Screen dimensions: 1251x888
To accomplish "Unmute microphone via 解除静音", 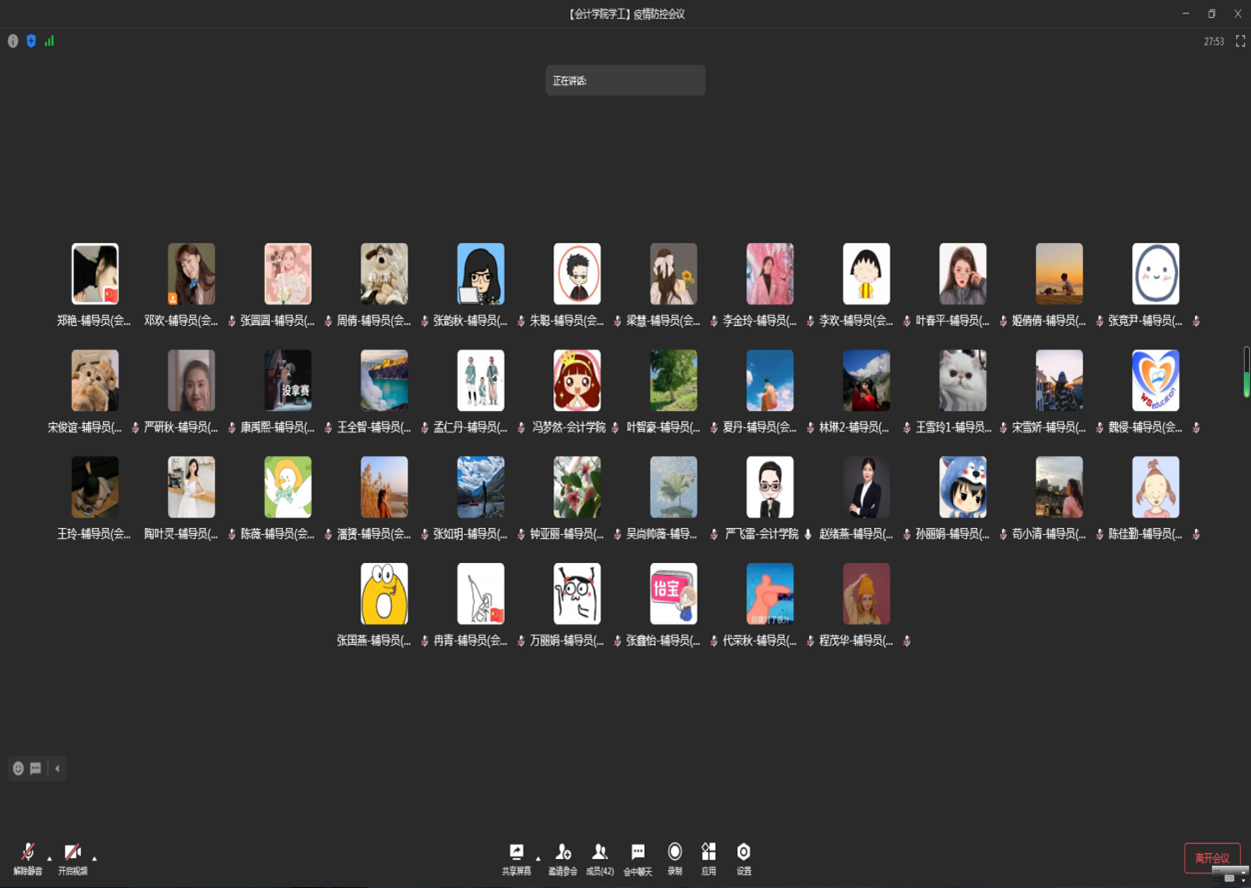I will [x=28, y=854].
